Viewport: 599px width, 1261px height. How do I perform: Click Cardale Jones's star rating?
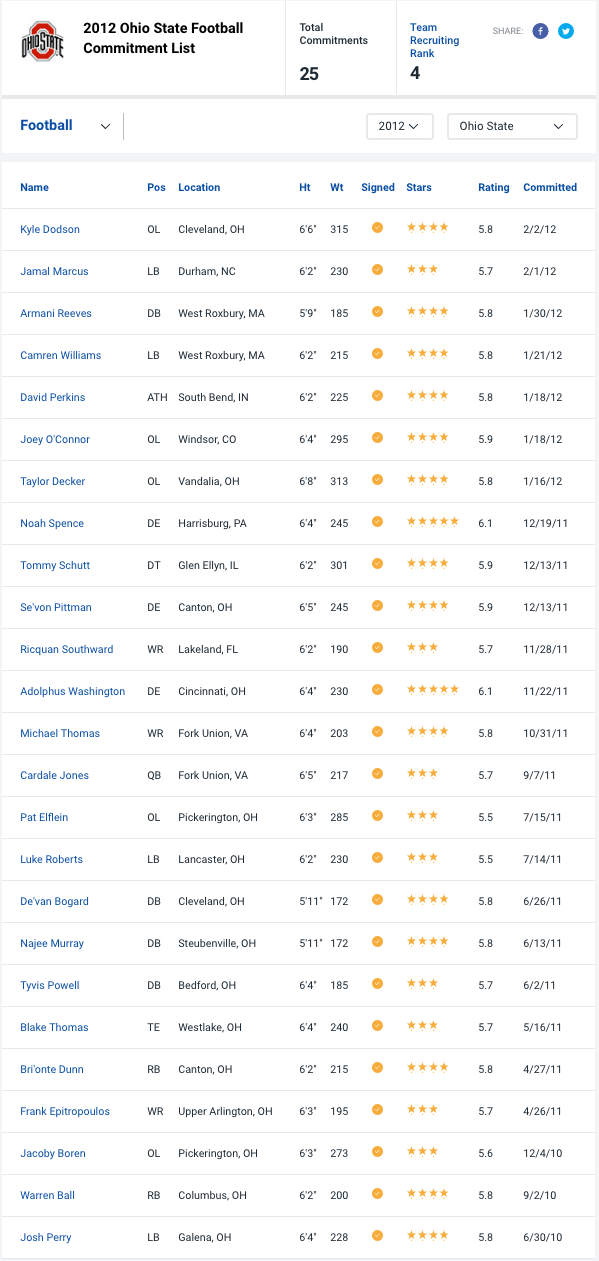pyautogui.click(x=422, y=773)
